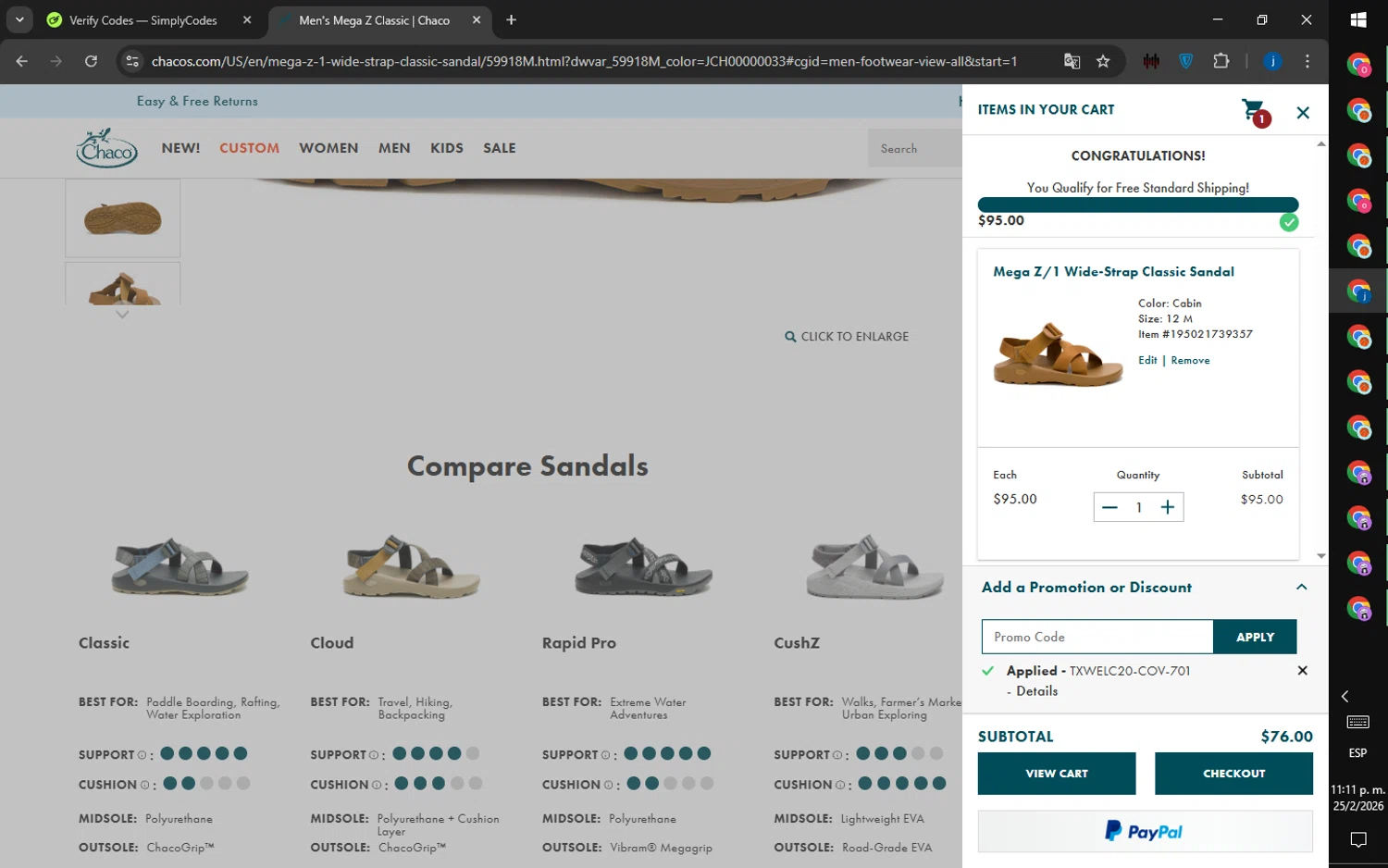1388x868 pixels.
Task: View site information icon in address bar
Action: 132,61
